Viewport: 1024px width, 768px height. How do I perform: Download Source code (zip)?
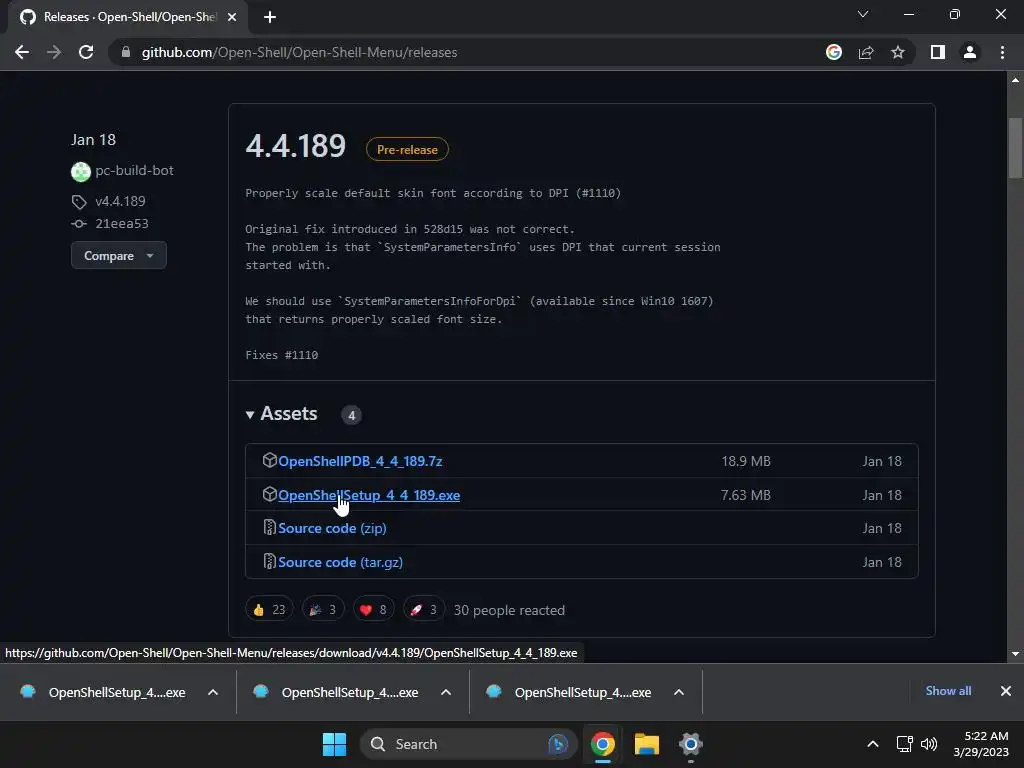click(x=332, y=528)
